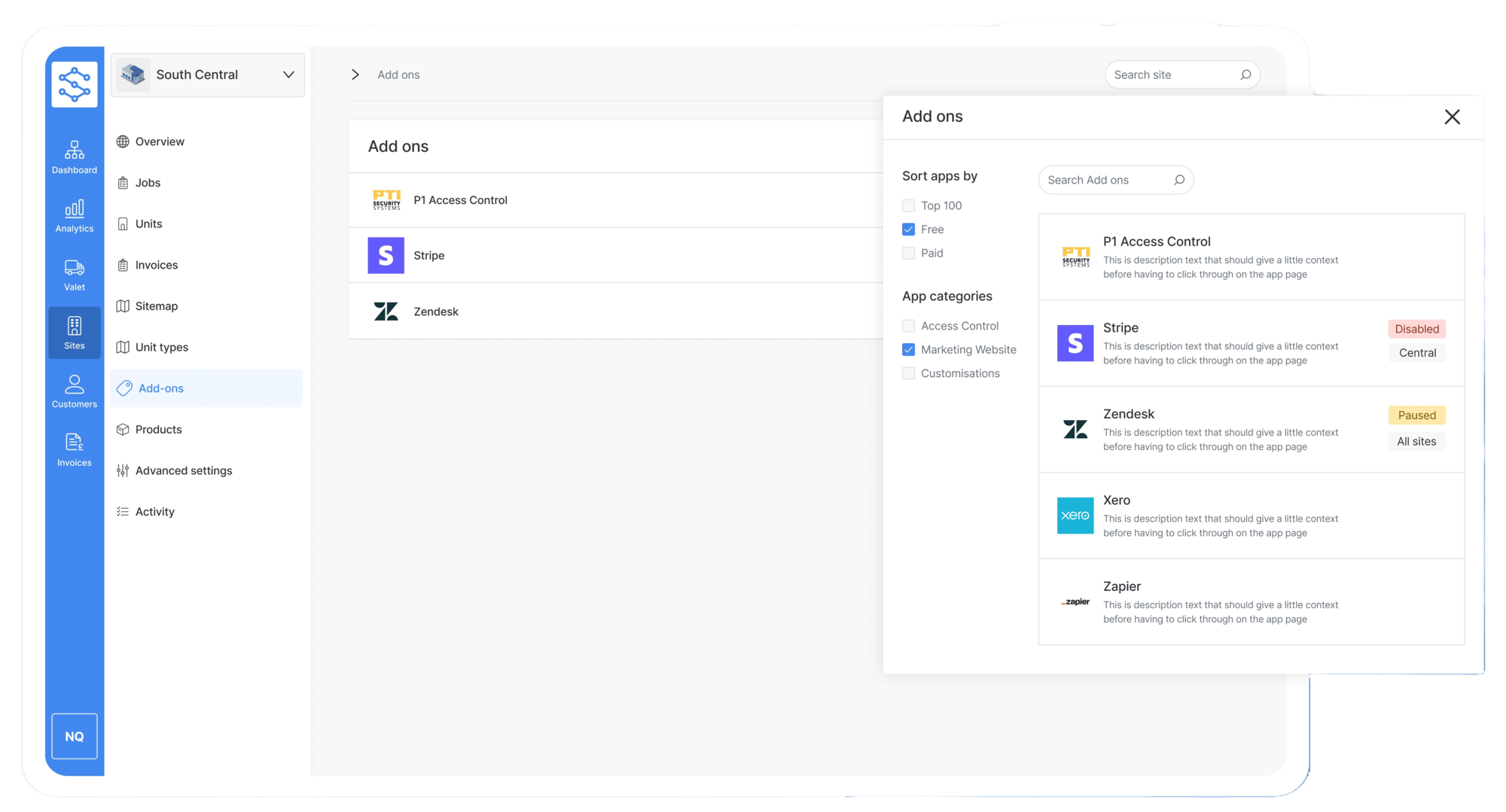Check the Customisations checkbox
The height and width of the screenshot is (812, 1506).
pos(909,373)
